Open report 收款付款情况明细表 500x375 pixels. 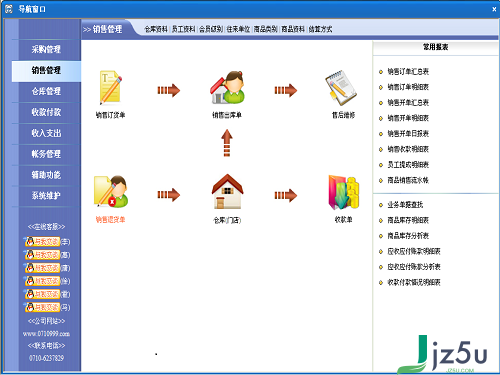coord(414,283)
